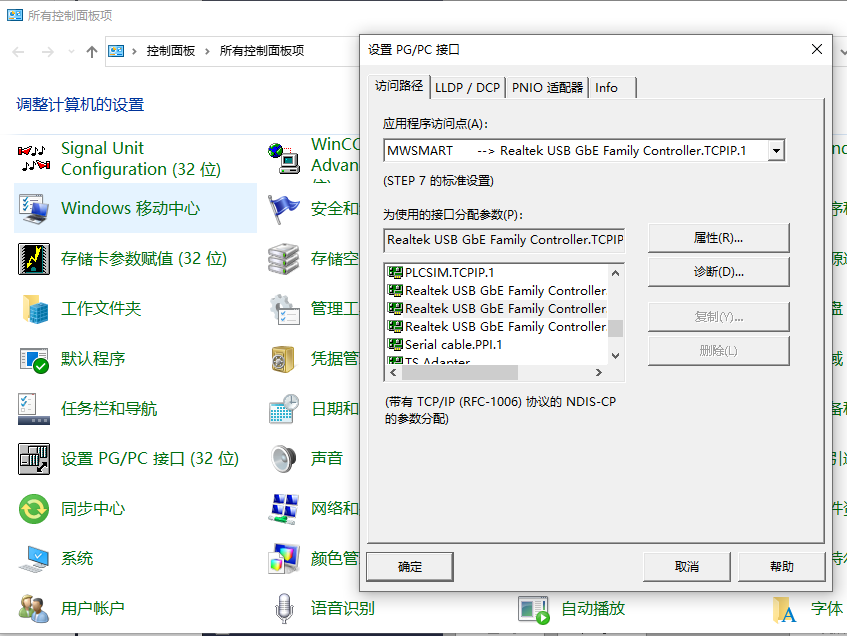
Task: Open 安全和维护 blue flag icon
Action: point(284,209)
